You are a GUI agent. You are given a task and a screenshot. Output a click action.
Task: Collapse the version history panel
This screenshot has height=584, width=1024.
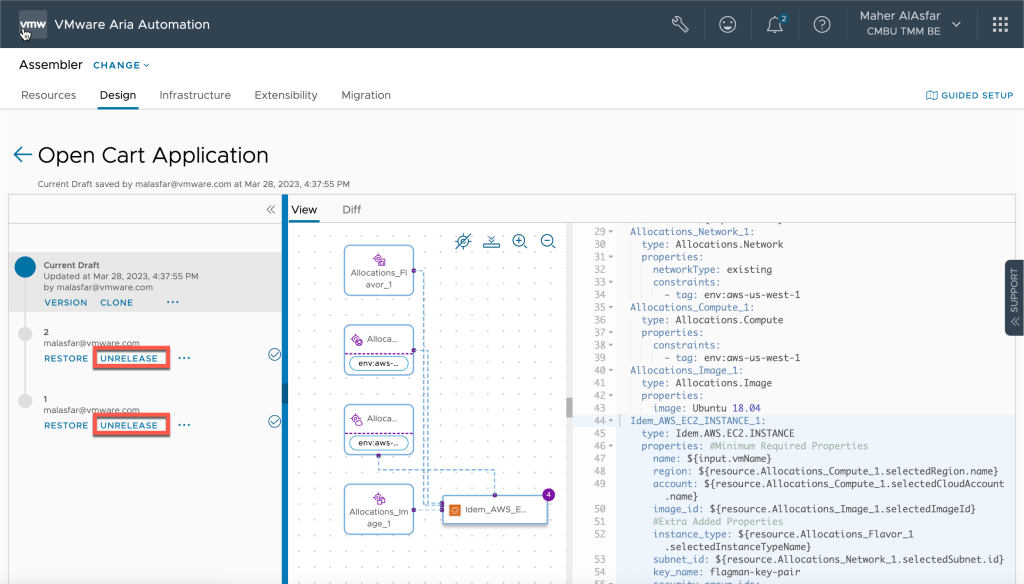click(x=270, y=210)
